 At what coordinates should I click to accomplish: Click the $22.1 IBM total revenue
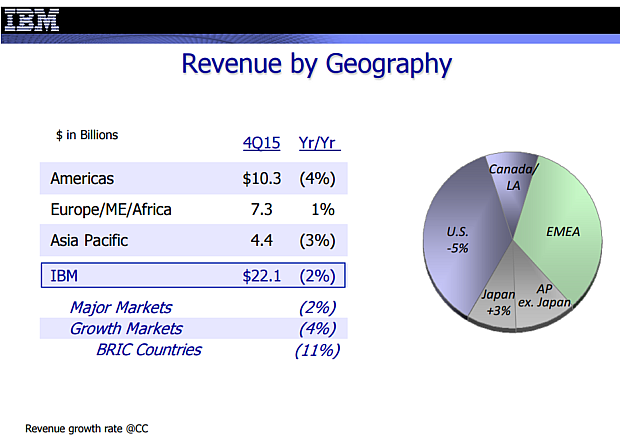[x=261, y=276]
